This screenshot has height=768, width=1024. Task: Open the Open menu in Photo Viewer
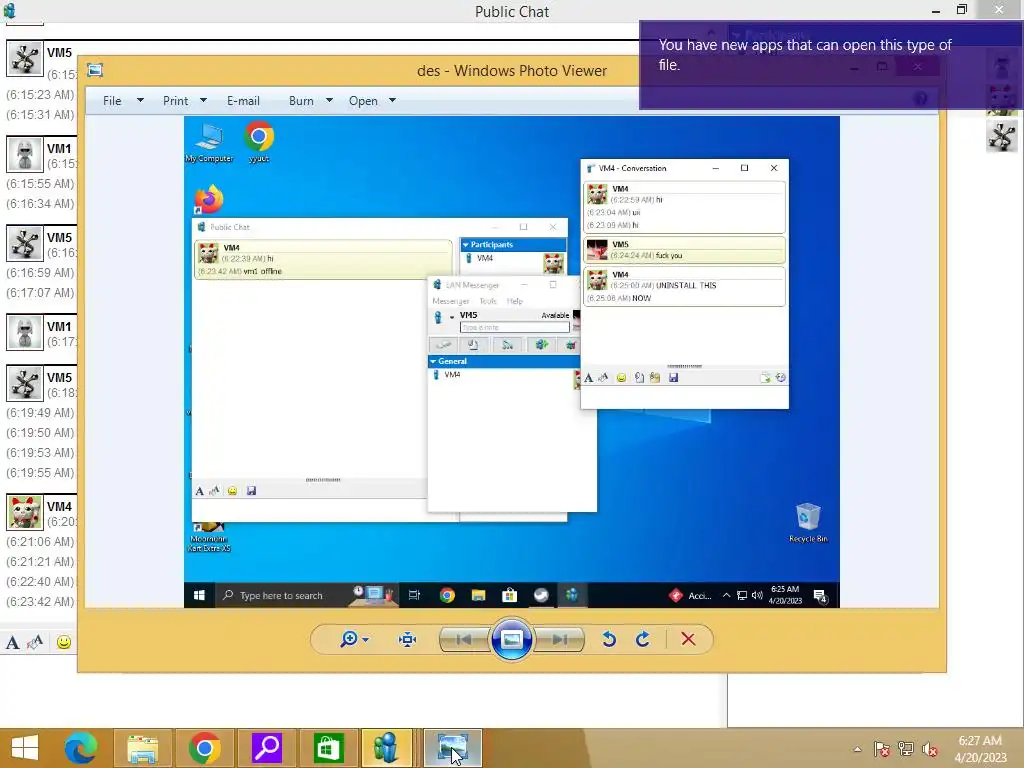click(363, 101)
